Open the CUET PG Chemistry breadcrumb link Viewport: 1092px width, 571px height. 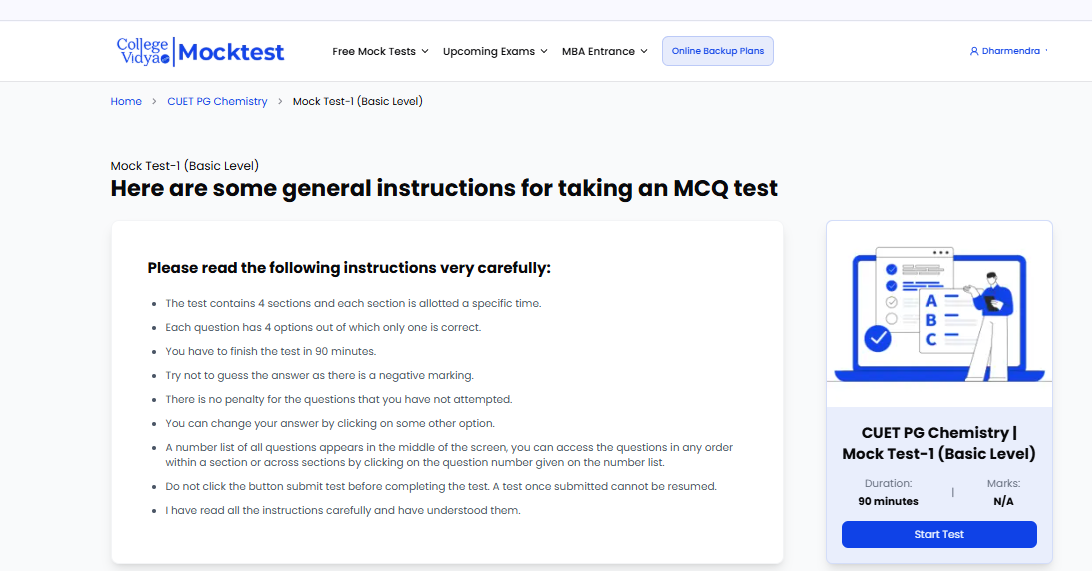pyautogui.click(x=217, y=102)
